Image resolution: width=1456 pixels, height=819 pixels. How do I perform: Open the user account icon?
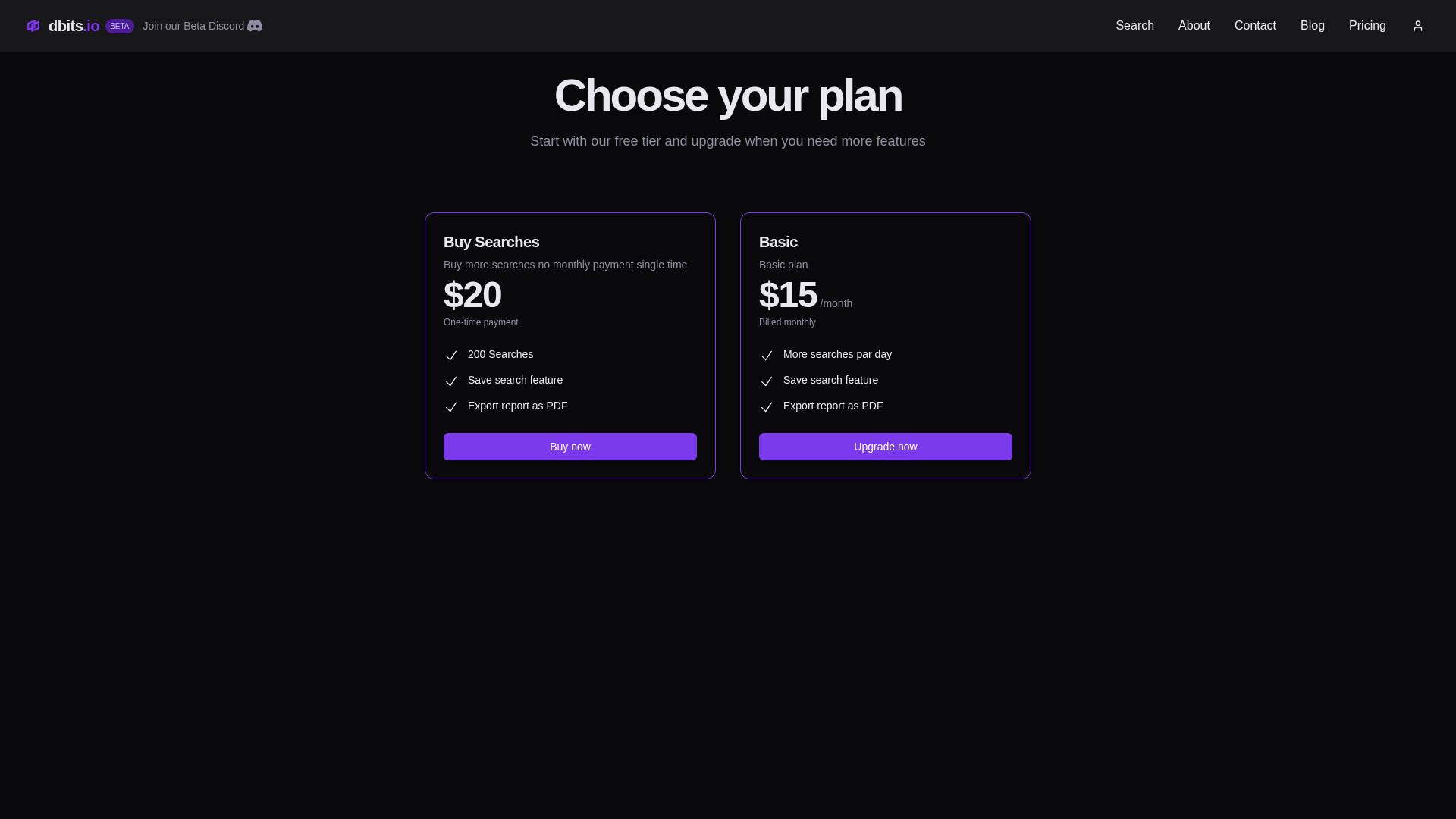[1417, 26]
